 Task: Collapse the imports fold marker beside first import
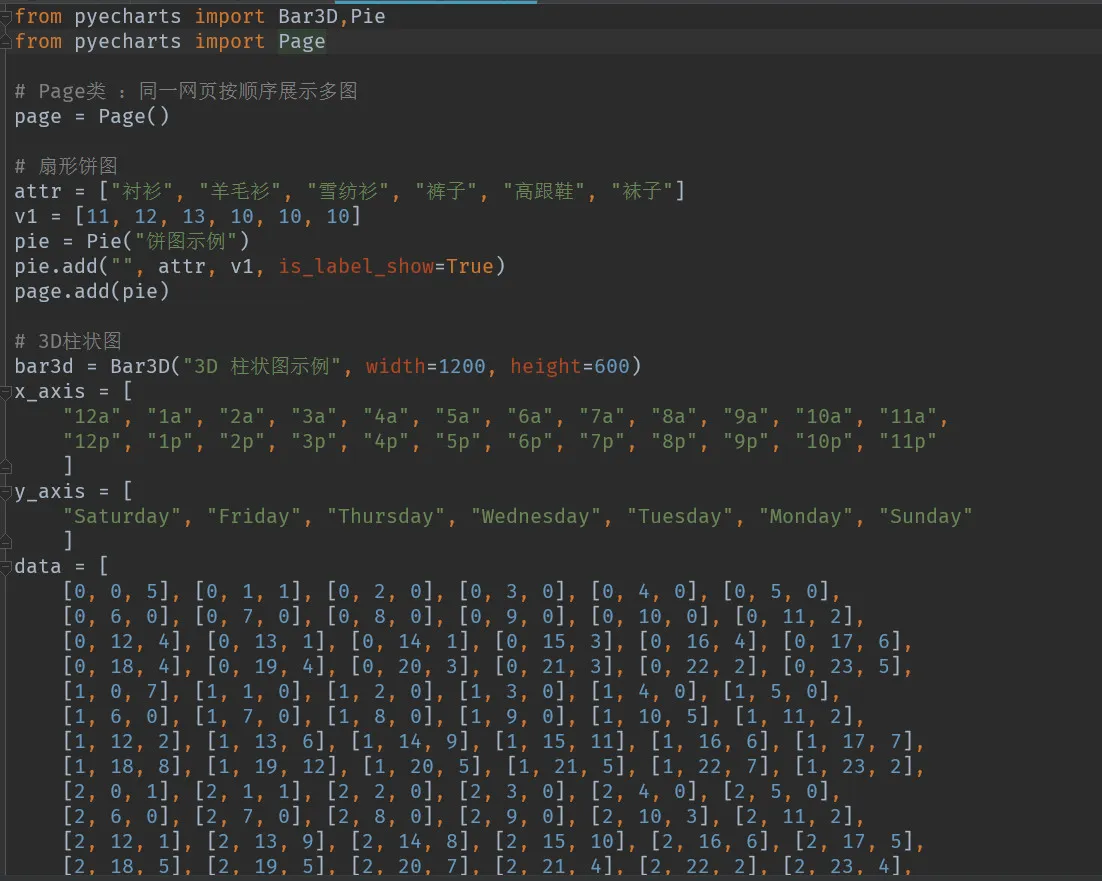point(6,17)
